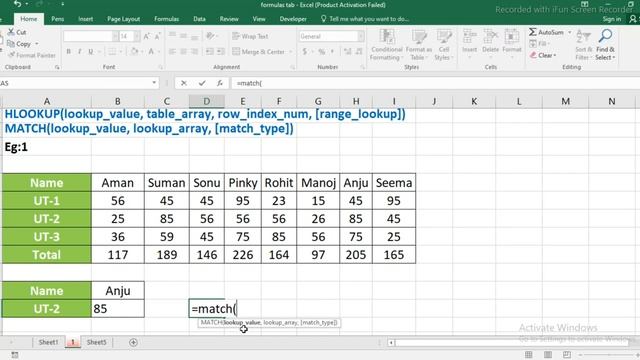Open Format as Table gallery
The image size is (640, 360).
pos(418,45)
